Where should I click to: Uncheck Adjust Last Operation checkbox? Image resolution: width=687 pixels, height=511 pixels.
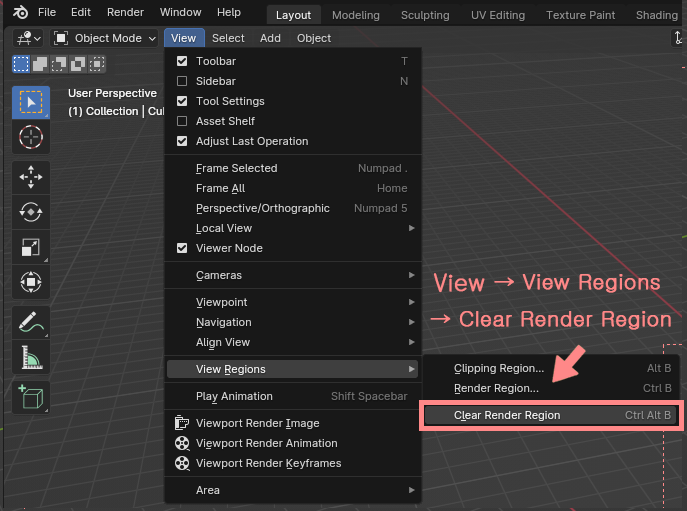click(182, 141)
